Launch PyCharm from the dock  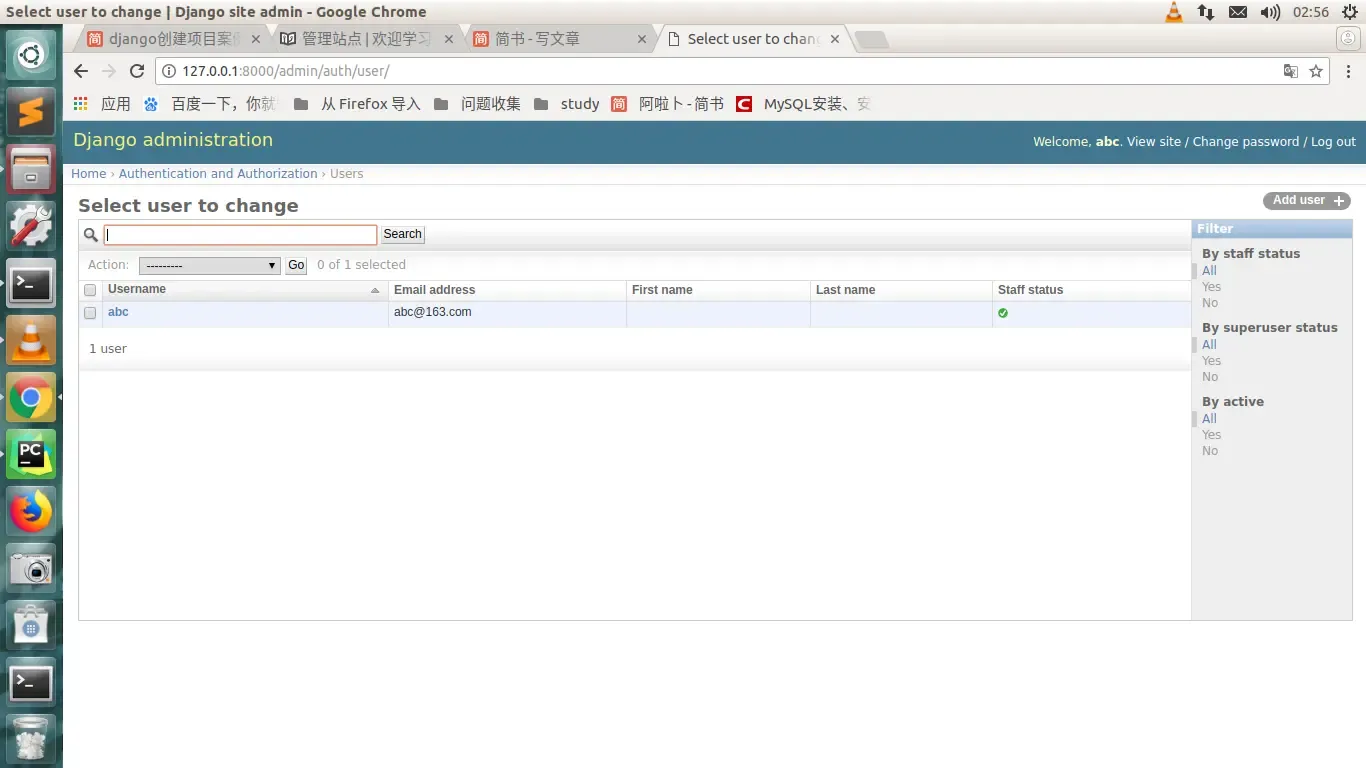[x=31, y=456]
